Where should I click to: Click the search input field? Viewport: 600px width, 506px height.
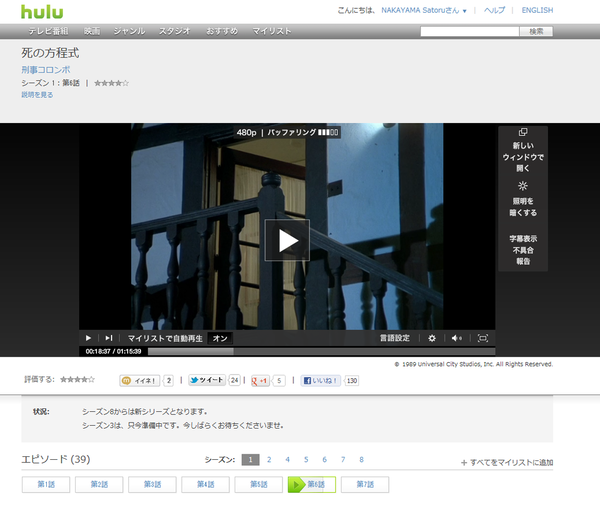[470, 31]
